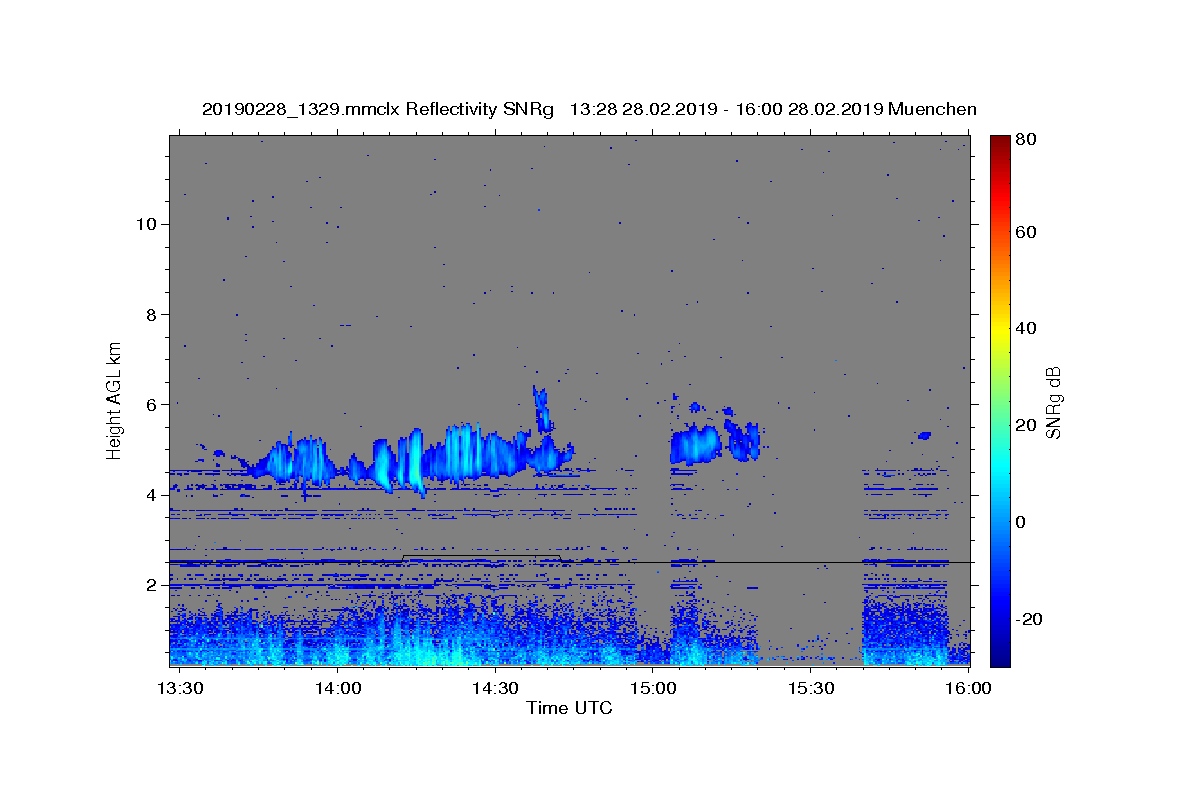Click the colorbar value label 60
The image size is (1200, 800).
(1027, 232)
